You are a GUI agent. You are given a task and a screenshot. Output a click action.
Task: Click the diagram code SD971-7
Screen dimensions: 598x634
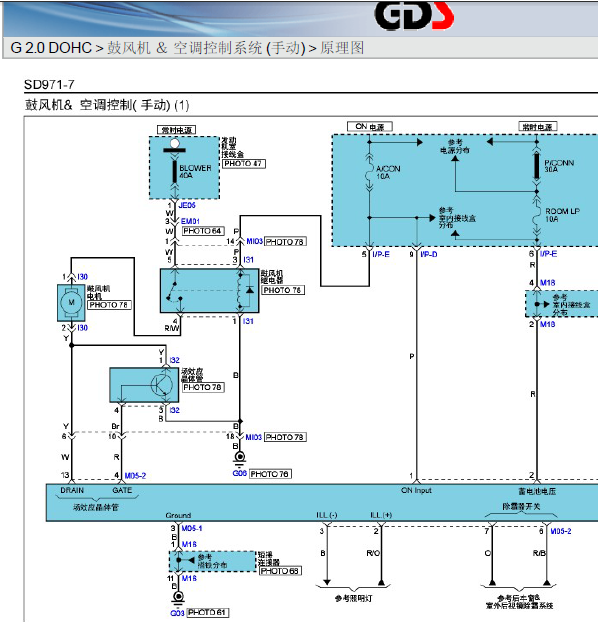[49, 85]
